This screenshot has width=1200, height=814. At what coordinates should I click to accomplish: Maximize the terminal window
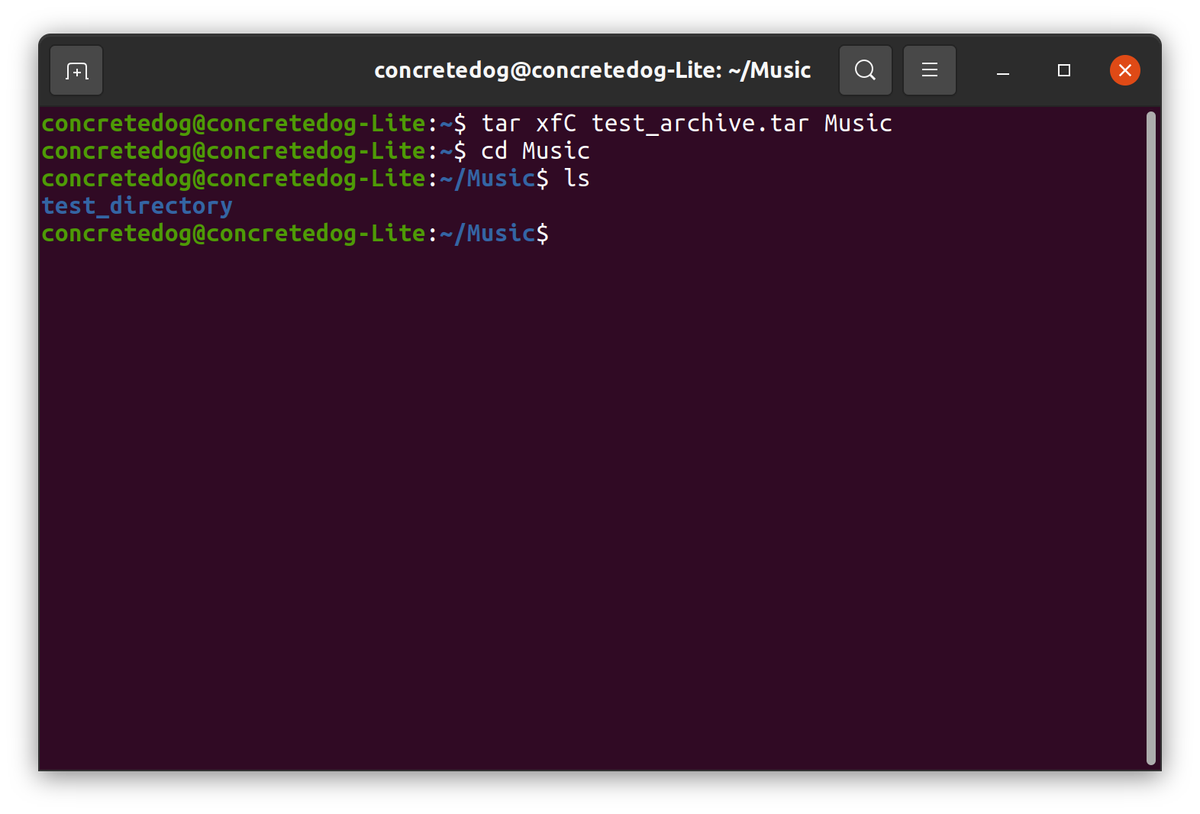click(1063, 70)
